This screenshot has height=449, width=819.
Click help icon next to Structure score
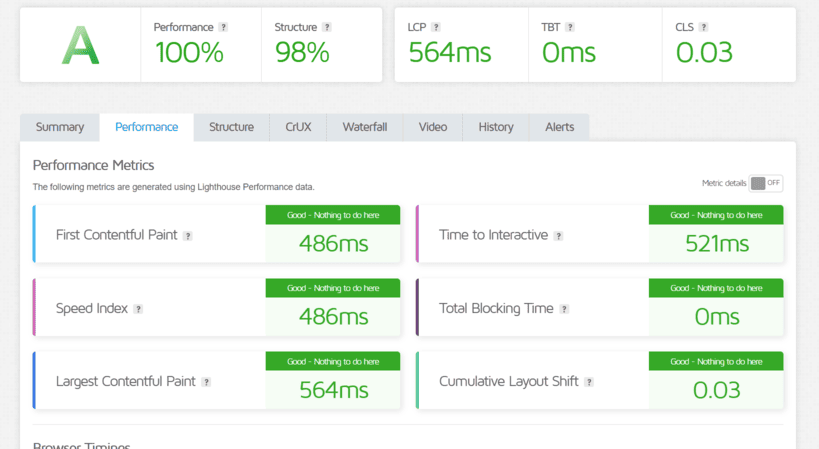326,27
